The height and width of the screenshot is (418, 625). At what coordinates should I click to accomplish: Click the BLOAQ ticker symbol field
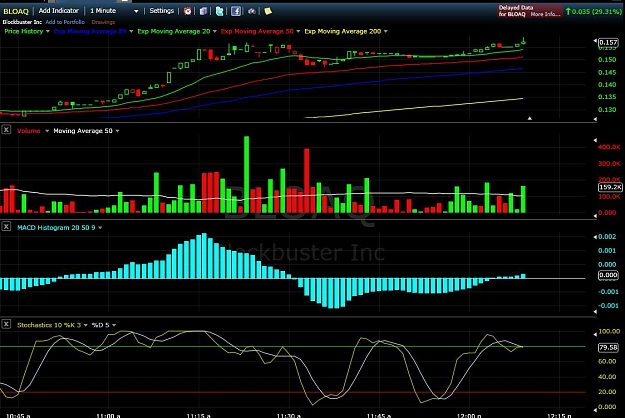[x=16, y=11]
